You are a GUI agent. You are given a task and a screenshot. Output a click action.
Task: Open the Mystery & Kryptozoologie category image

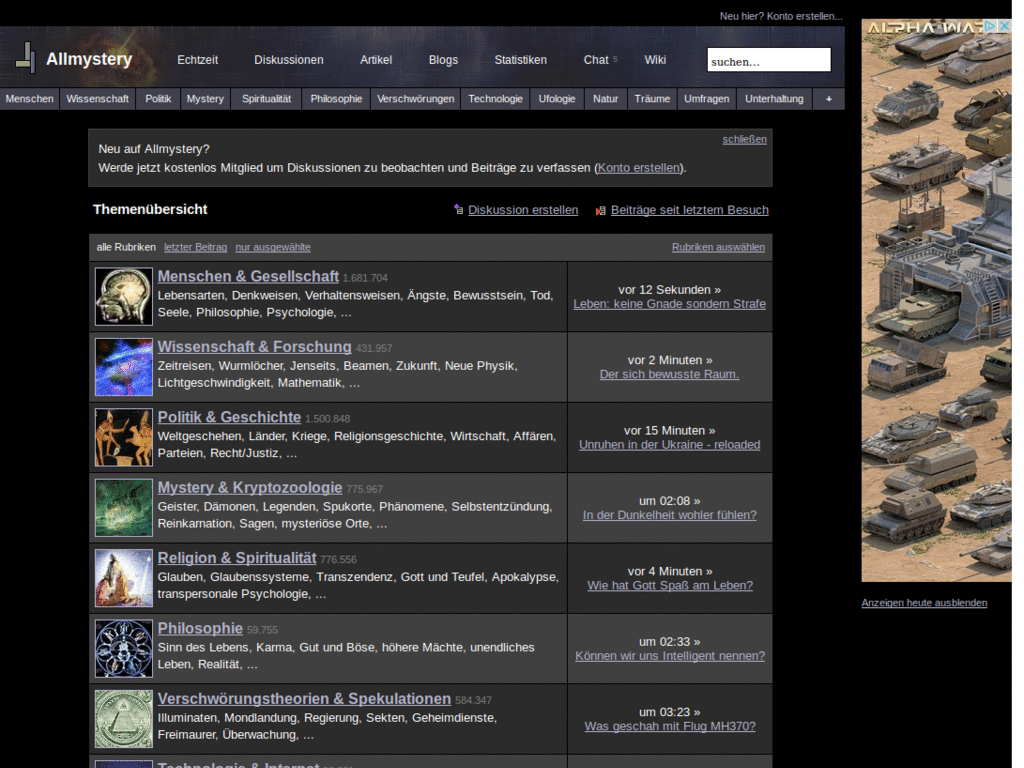click(x=124, y=508)
